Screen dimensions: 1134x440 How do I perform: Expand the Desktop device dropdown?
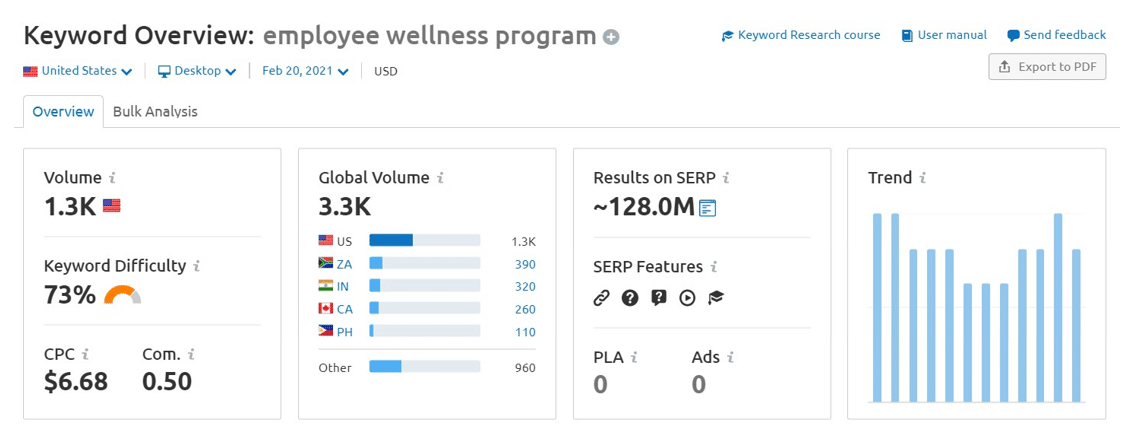(x=197, y=71)
